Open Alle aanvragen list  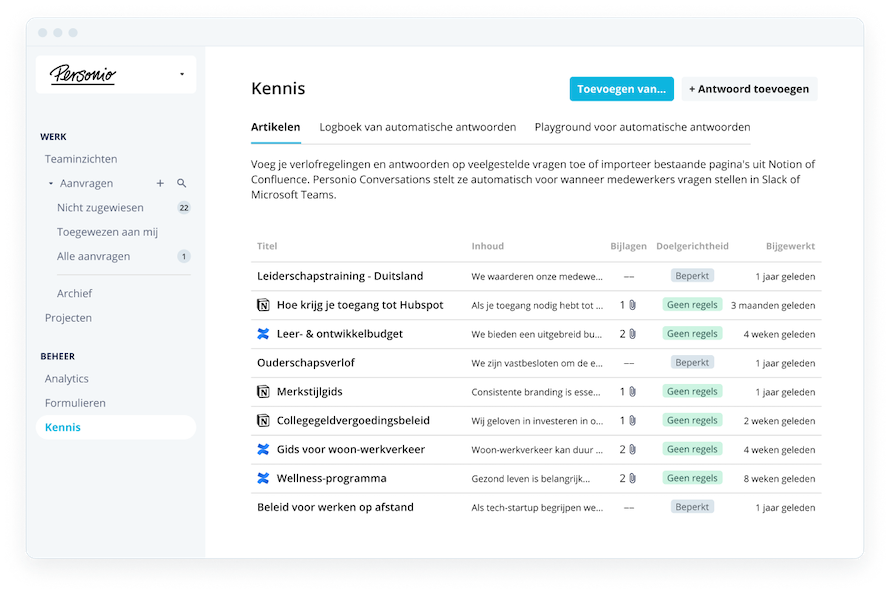point(93,256)
